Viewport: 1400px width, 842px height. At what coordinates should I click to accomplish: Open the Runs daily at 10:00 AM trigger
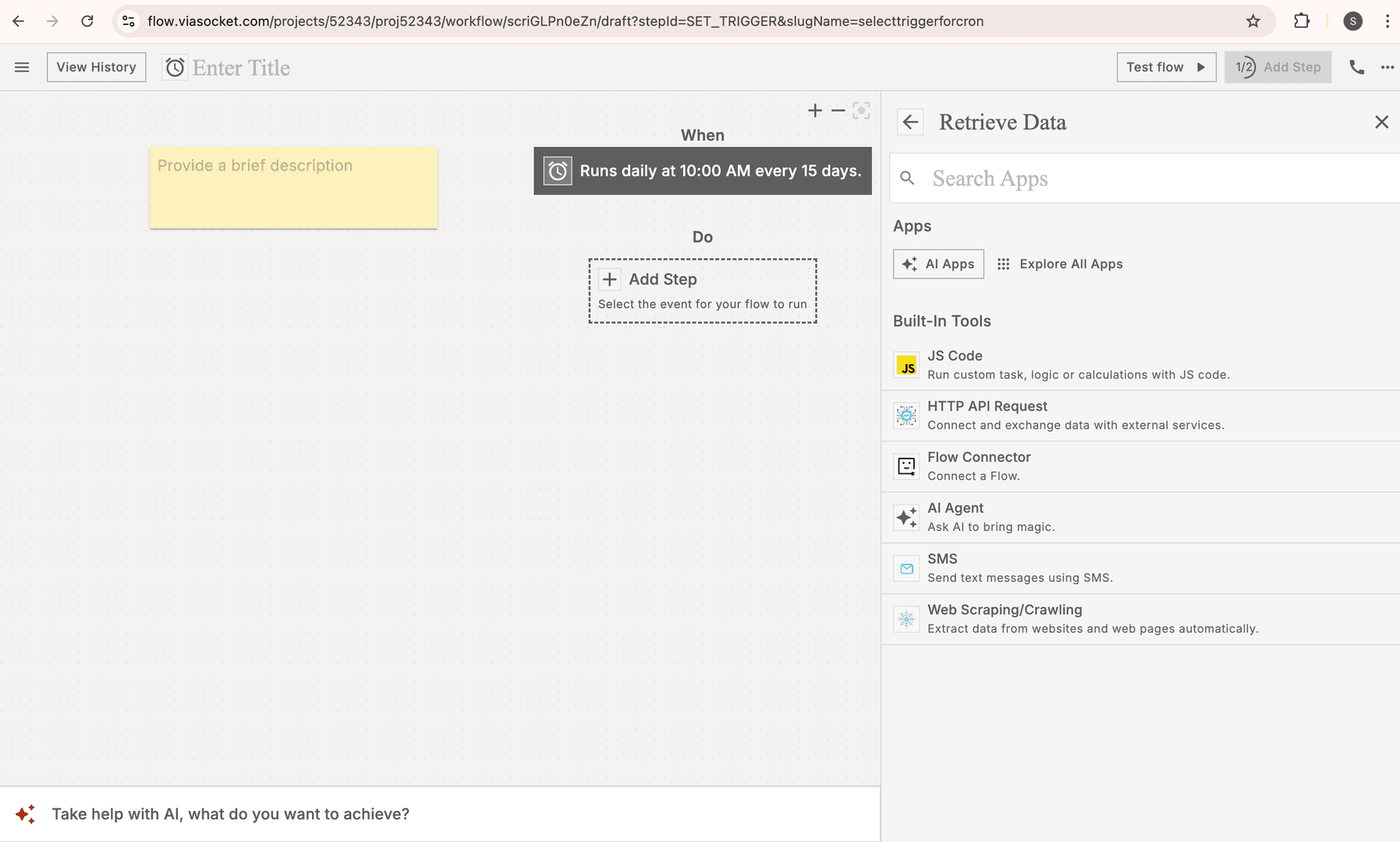pyautogui.click(x=703, y=171)
